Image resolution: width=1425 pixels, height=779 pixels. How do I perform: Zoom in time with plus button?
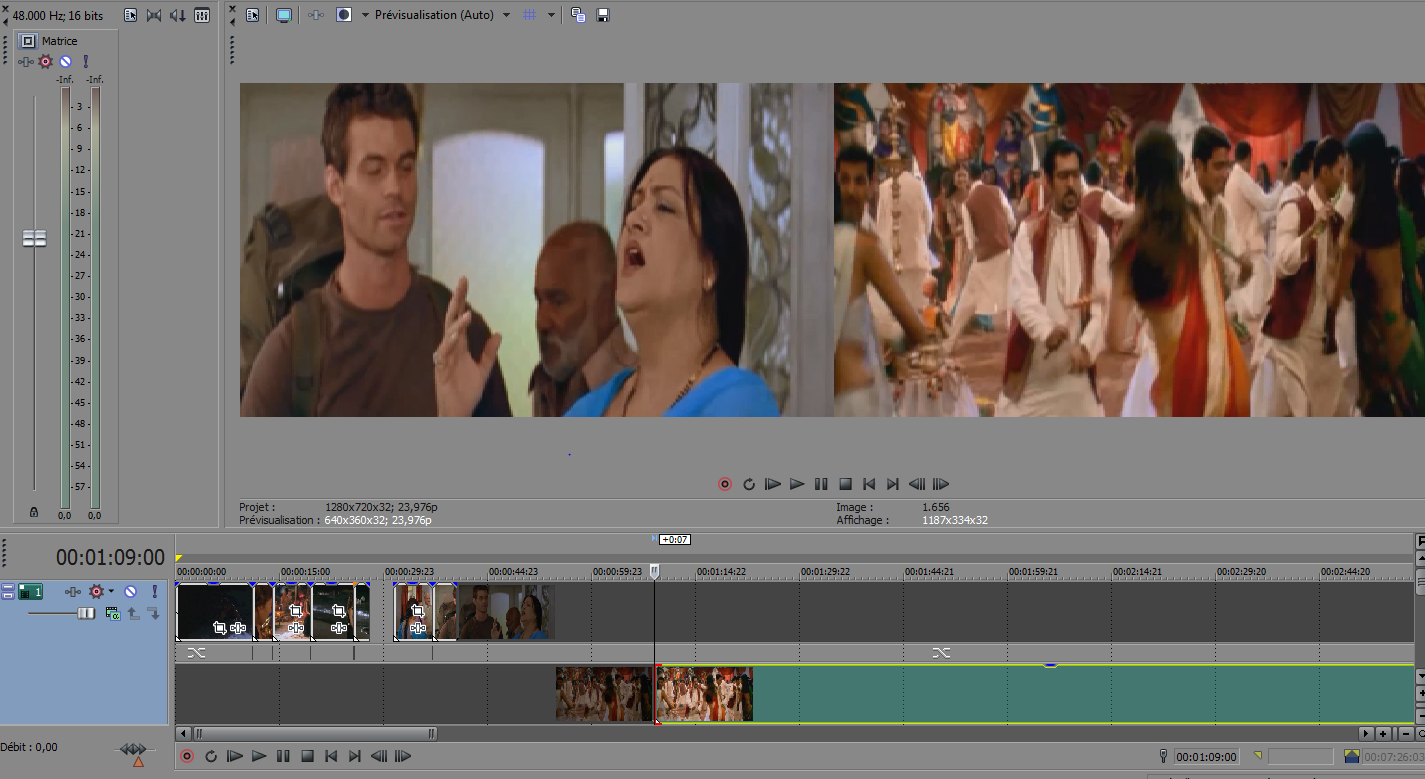[1384, 733]
